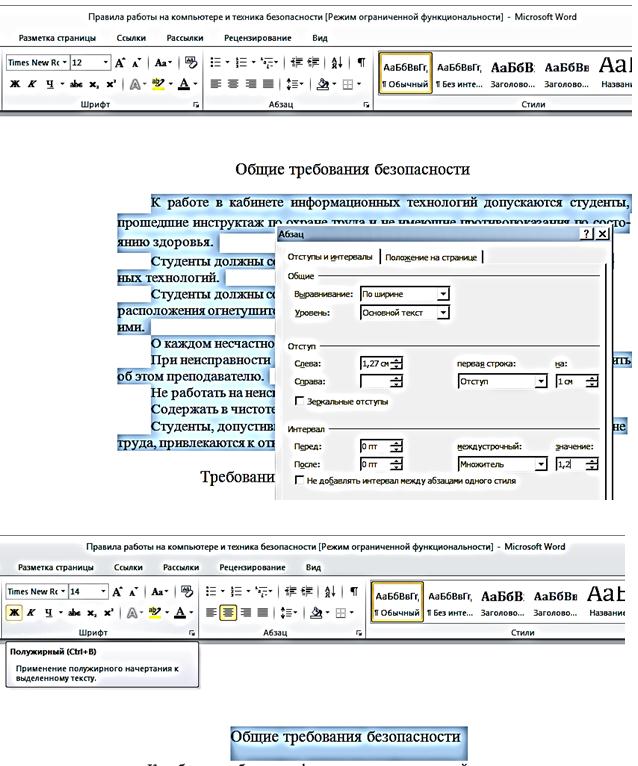This screenshot has height=766, width=638.
Task: Open Вид tab in lower Word window
Action: (x=313, y=567)
